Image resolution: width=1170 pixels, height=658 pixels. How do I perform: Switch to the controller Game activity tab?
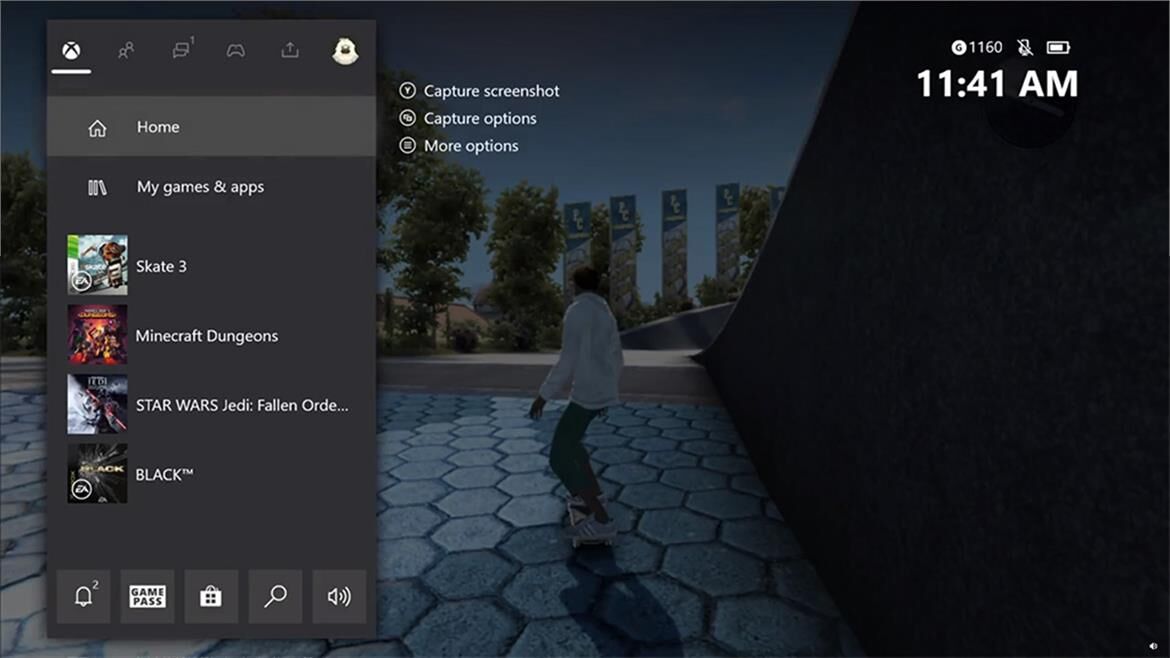pyautogui.click(x=236, y=51)
